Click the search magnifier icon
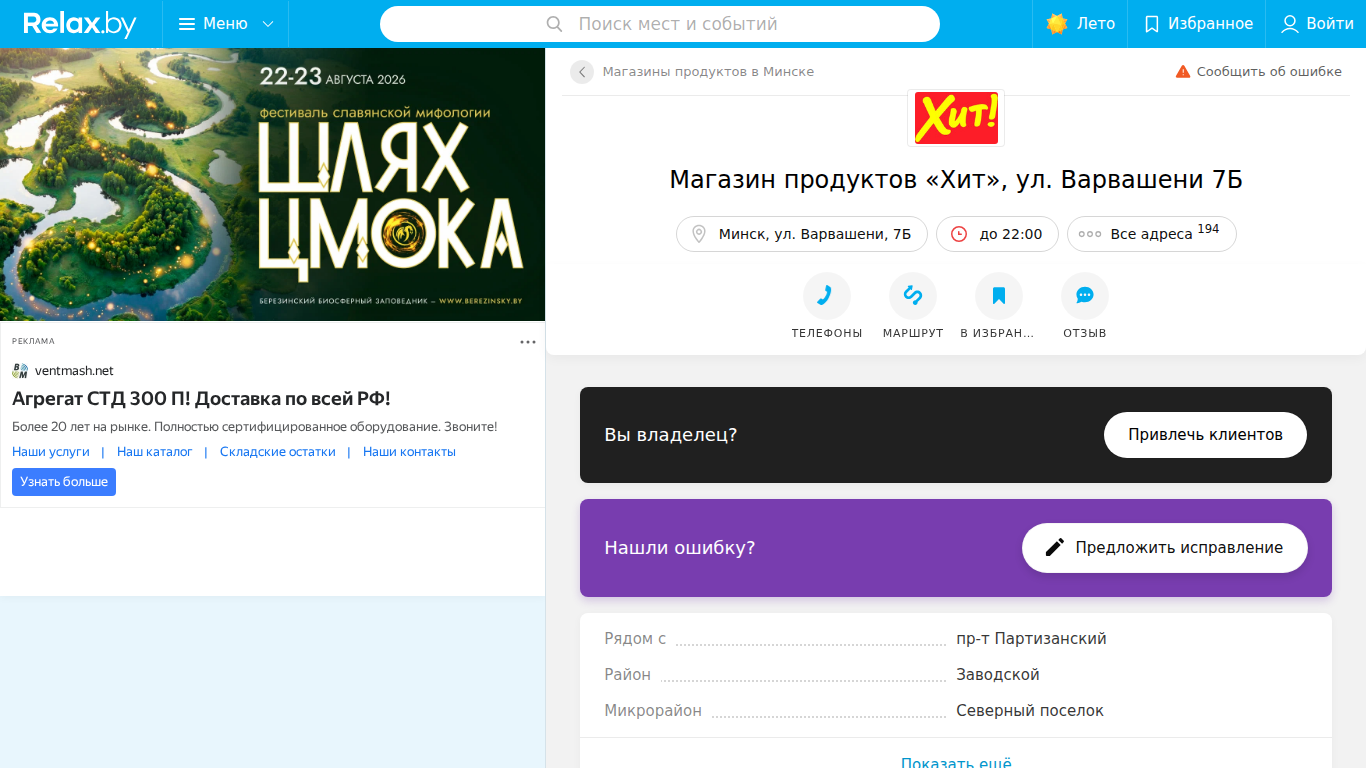Viewport: 1366px width, 768px height. point(555,24)
